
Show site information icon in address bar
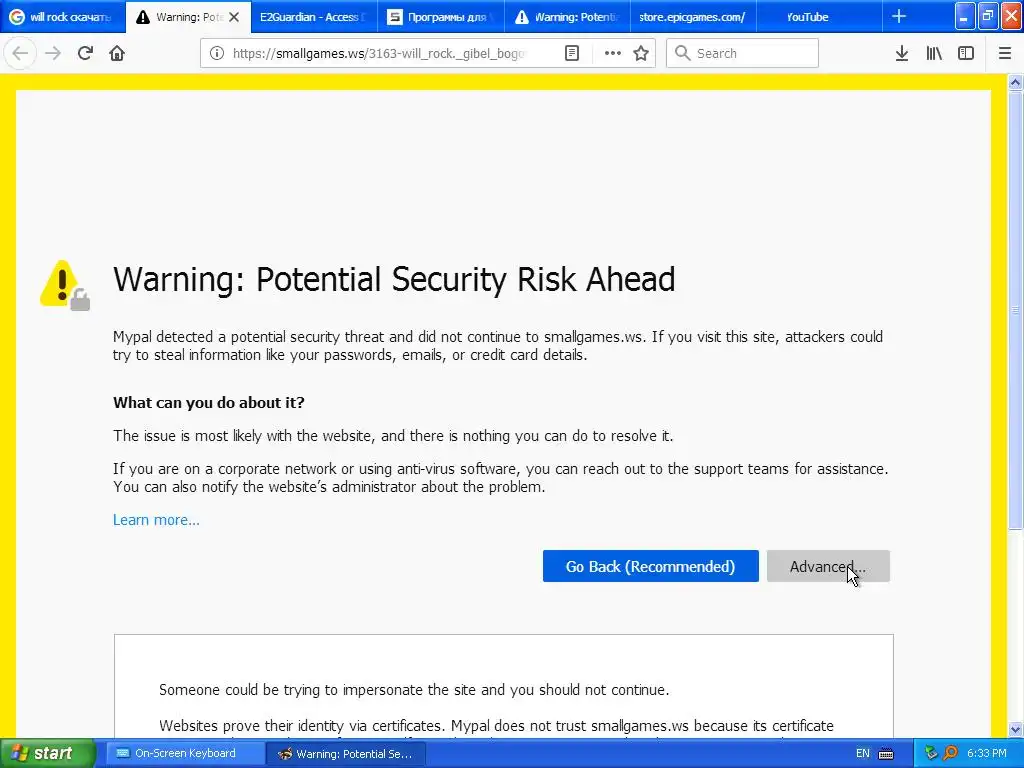coord(217,53)
